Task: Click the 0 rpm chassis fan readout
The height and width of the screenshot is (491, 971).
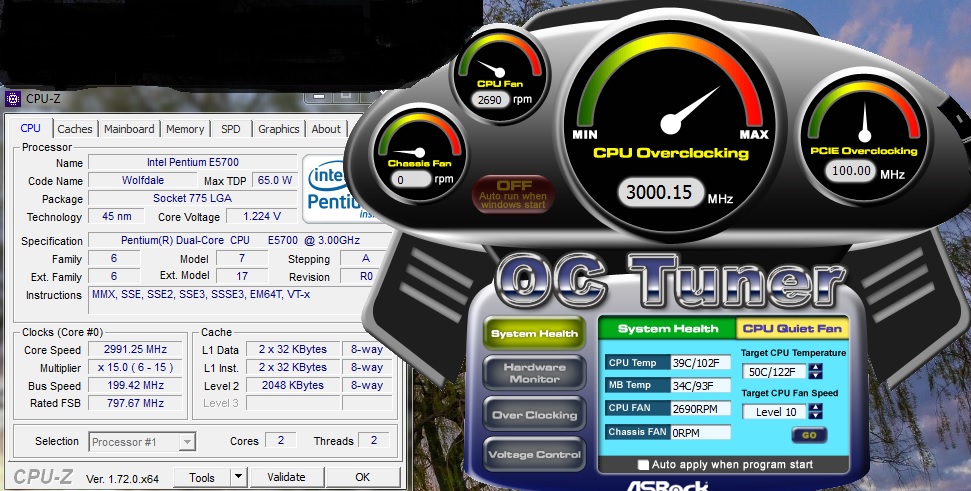Action: 410,180
